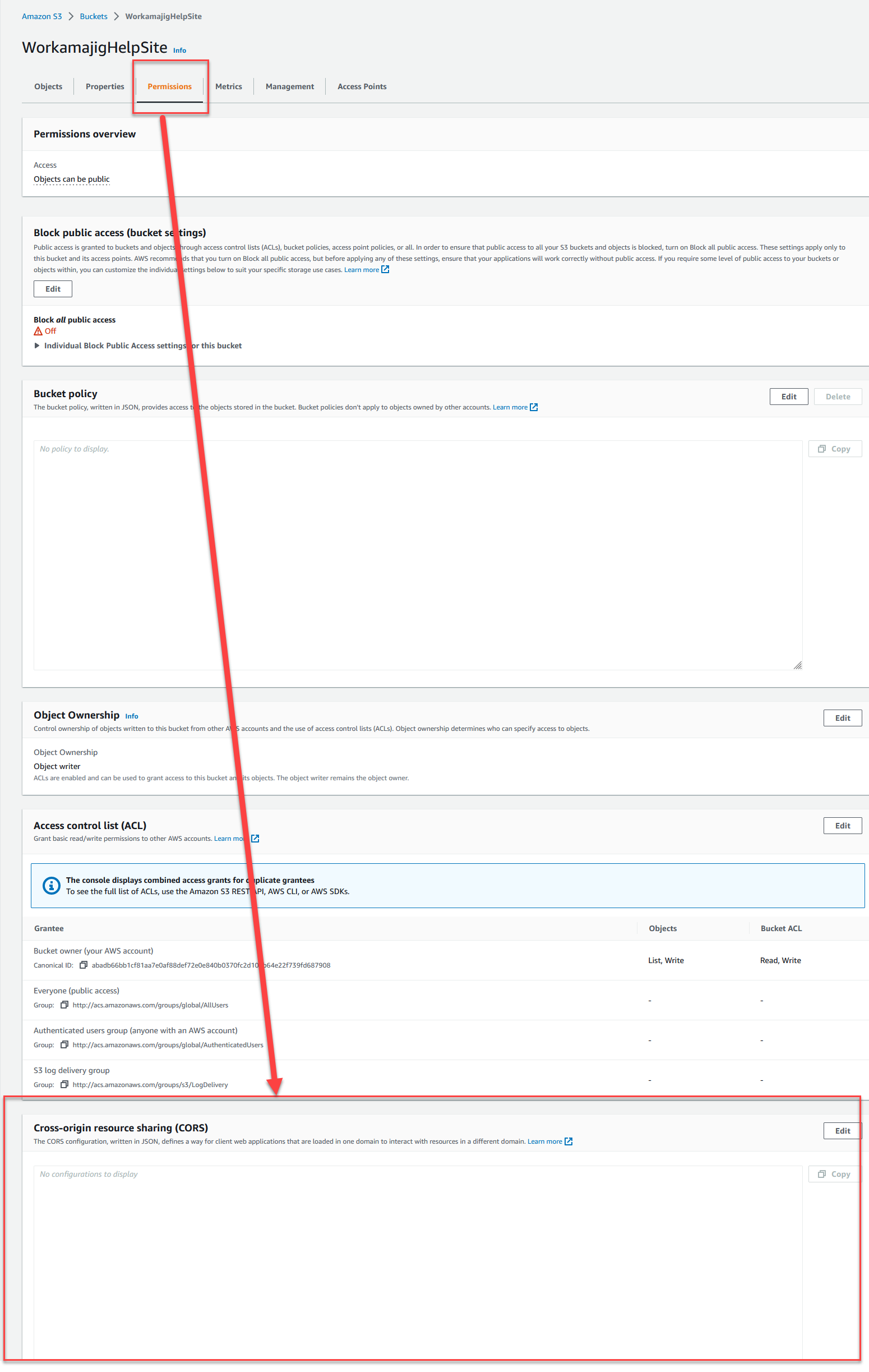
Task: Edit the Bucket policy
Action: pyautogui.click(x=789, y=397)
